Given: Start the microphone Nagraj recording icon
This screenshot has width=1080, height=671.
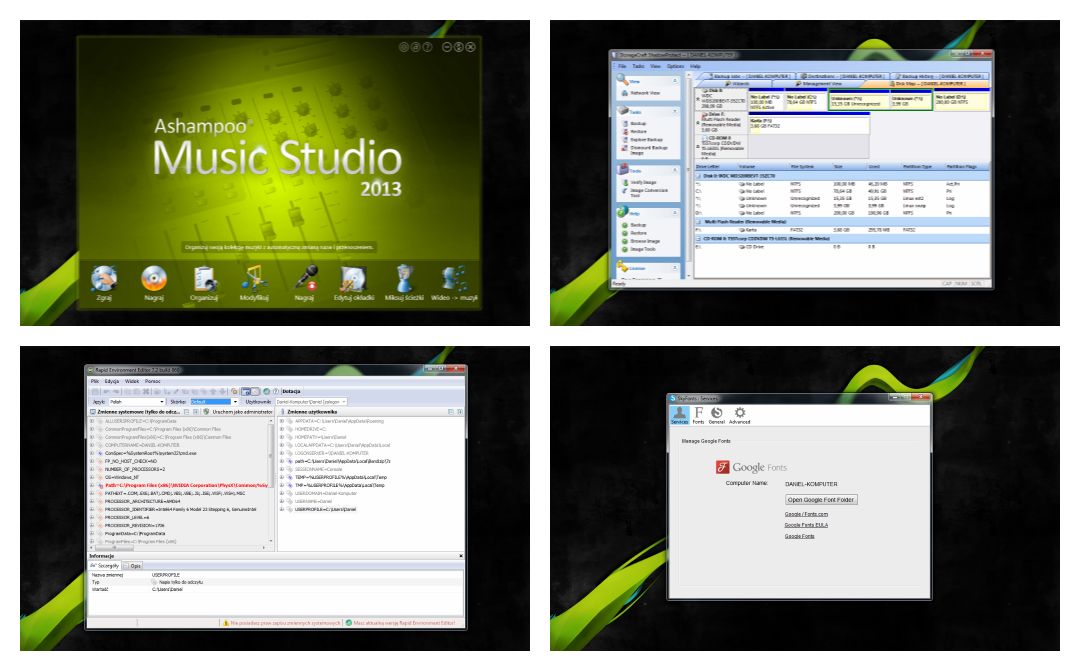Looking at the screenshot, I should (x=304, y=284).
